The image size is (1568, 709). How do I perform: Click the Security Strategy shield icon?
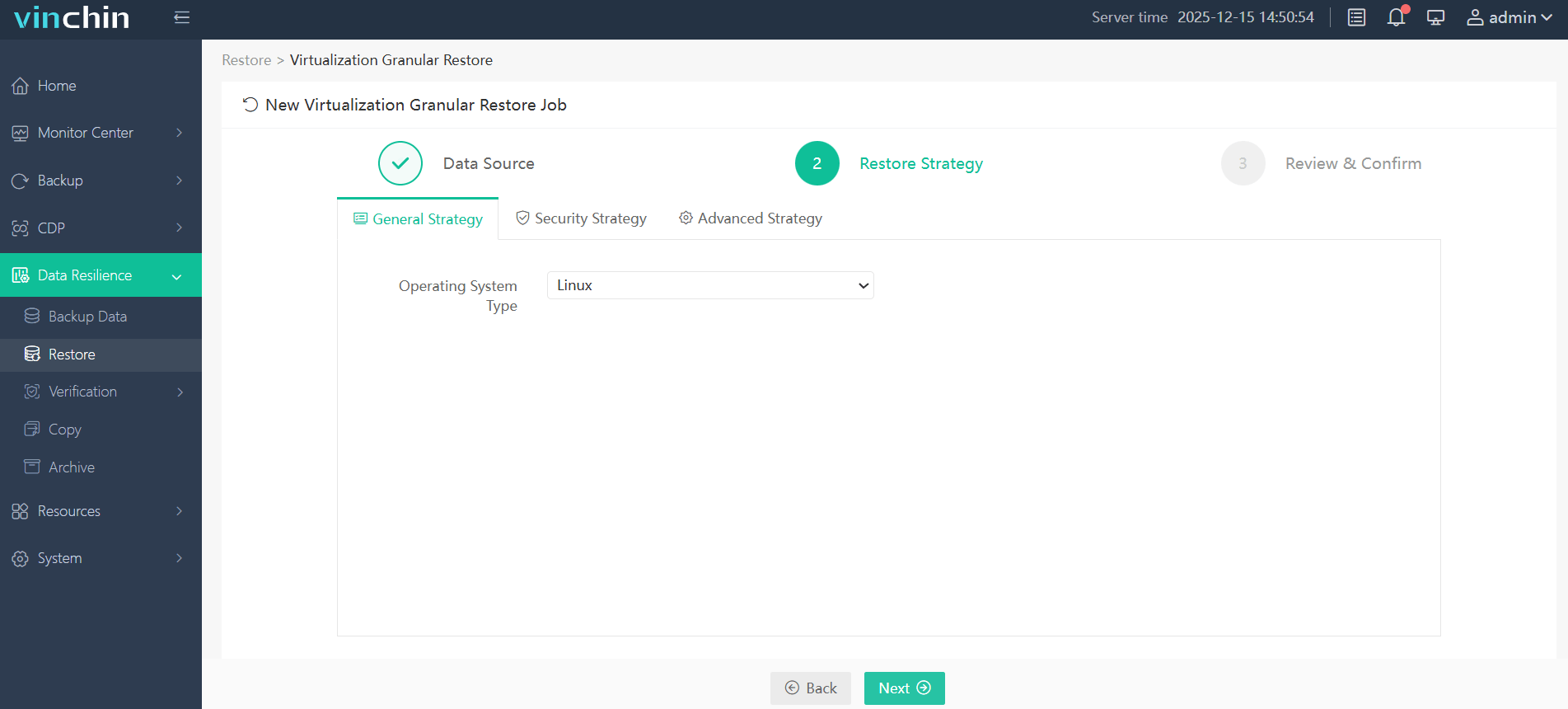(x=522, y=218)
